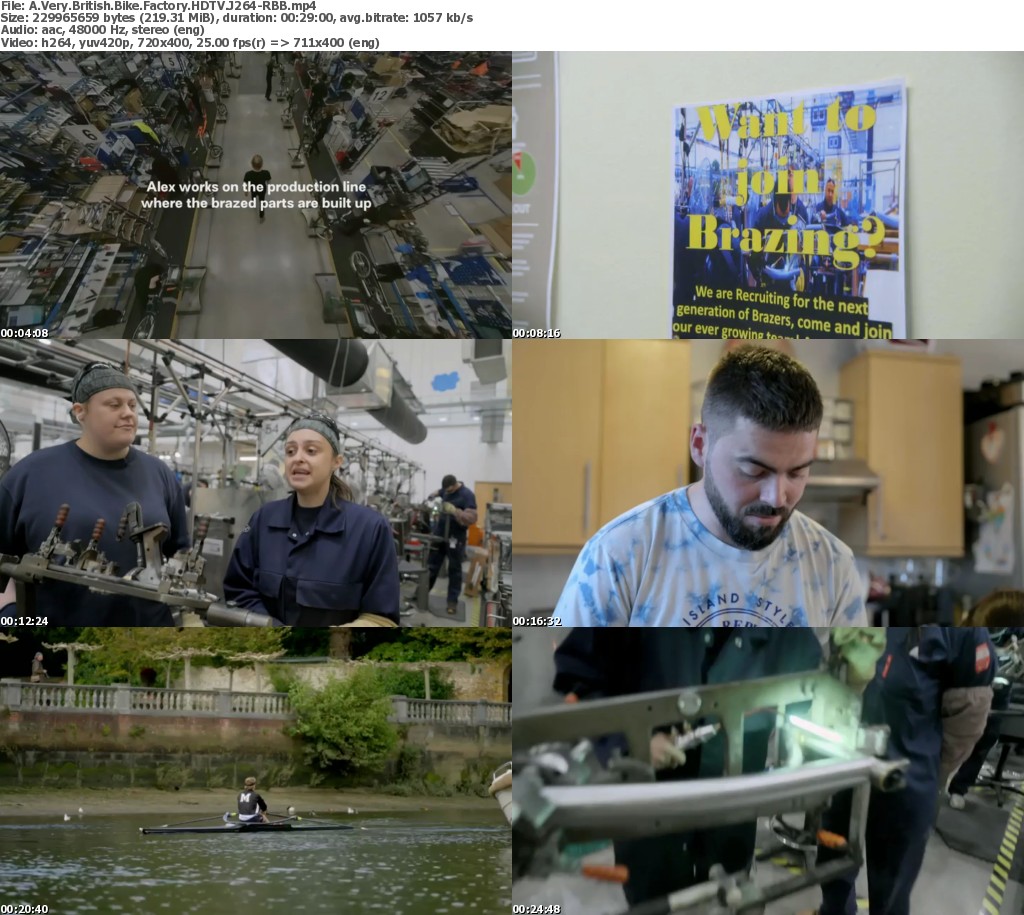The image size is (1024, 915).
Task: Open the frame of bearded man in tie-dye shirt
Action: coord(767,482)
